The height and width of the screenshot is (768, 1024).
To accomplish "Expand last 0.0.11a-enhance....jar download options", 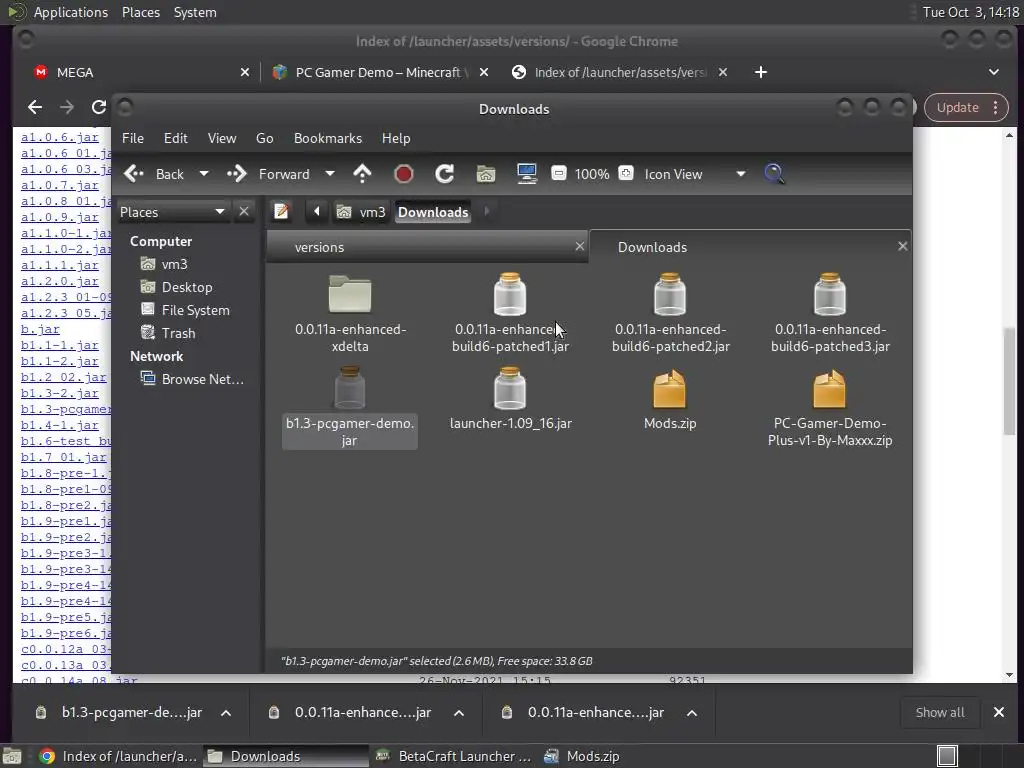I will 692,712.
